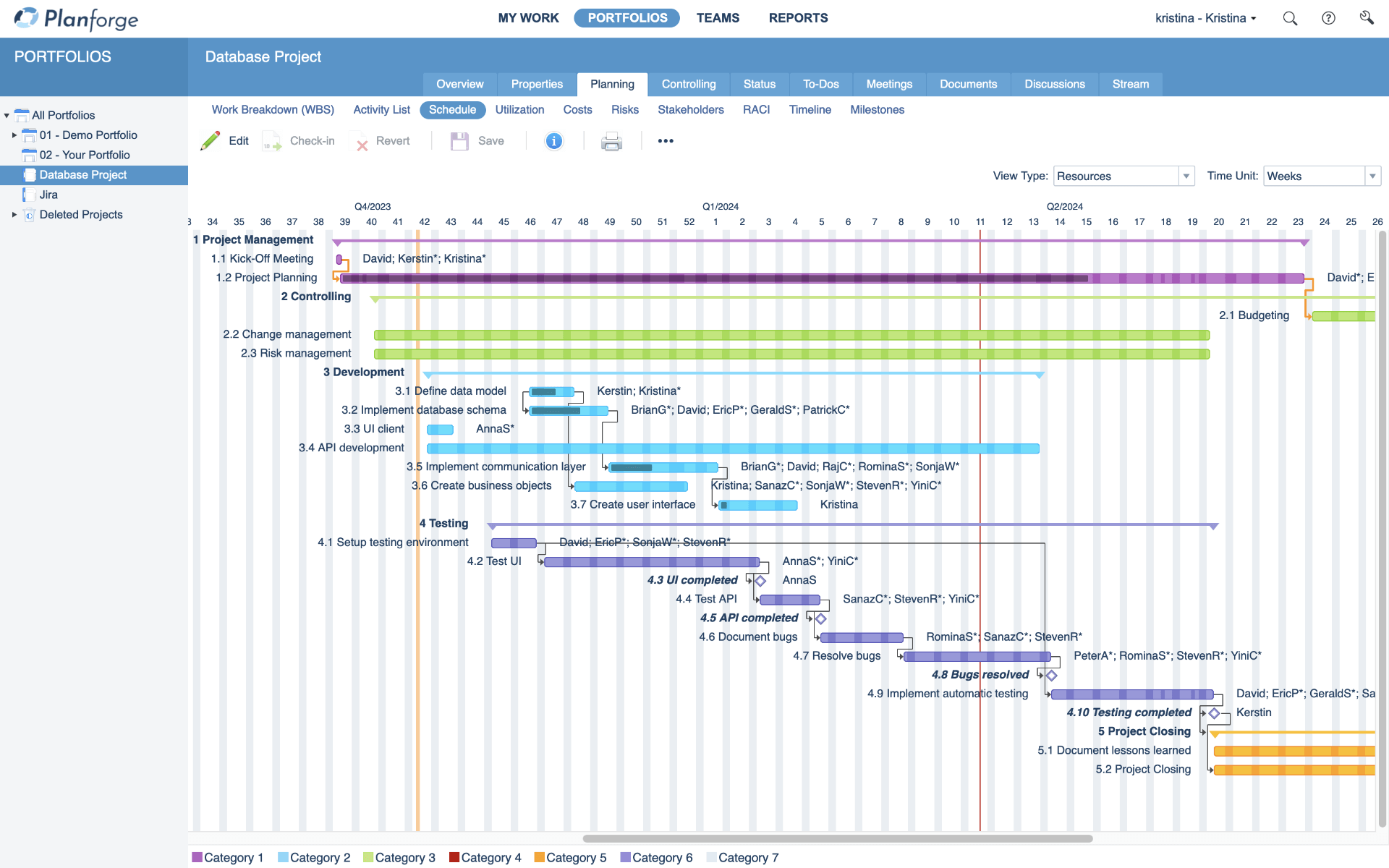Save the schedule with the floppy disk icon
1389x868 pixels.
pyautogui.click(x=459, y=140)
